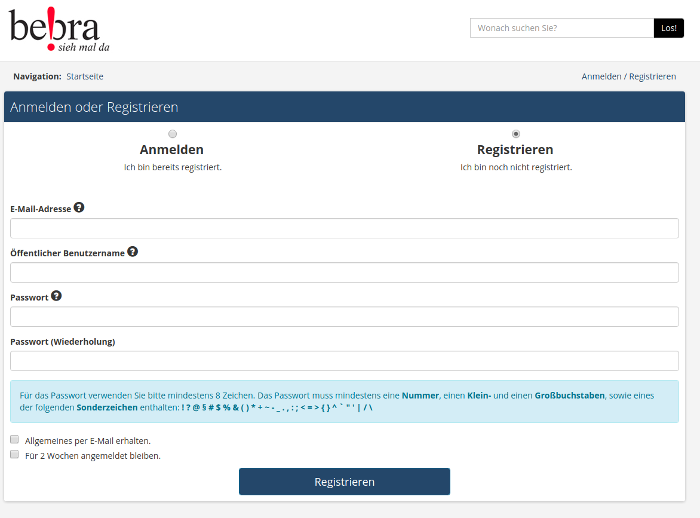Open the Startseite navigation link
The height and width of the screenshot is (518, 700).
(85, 76)
